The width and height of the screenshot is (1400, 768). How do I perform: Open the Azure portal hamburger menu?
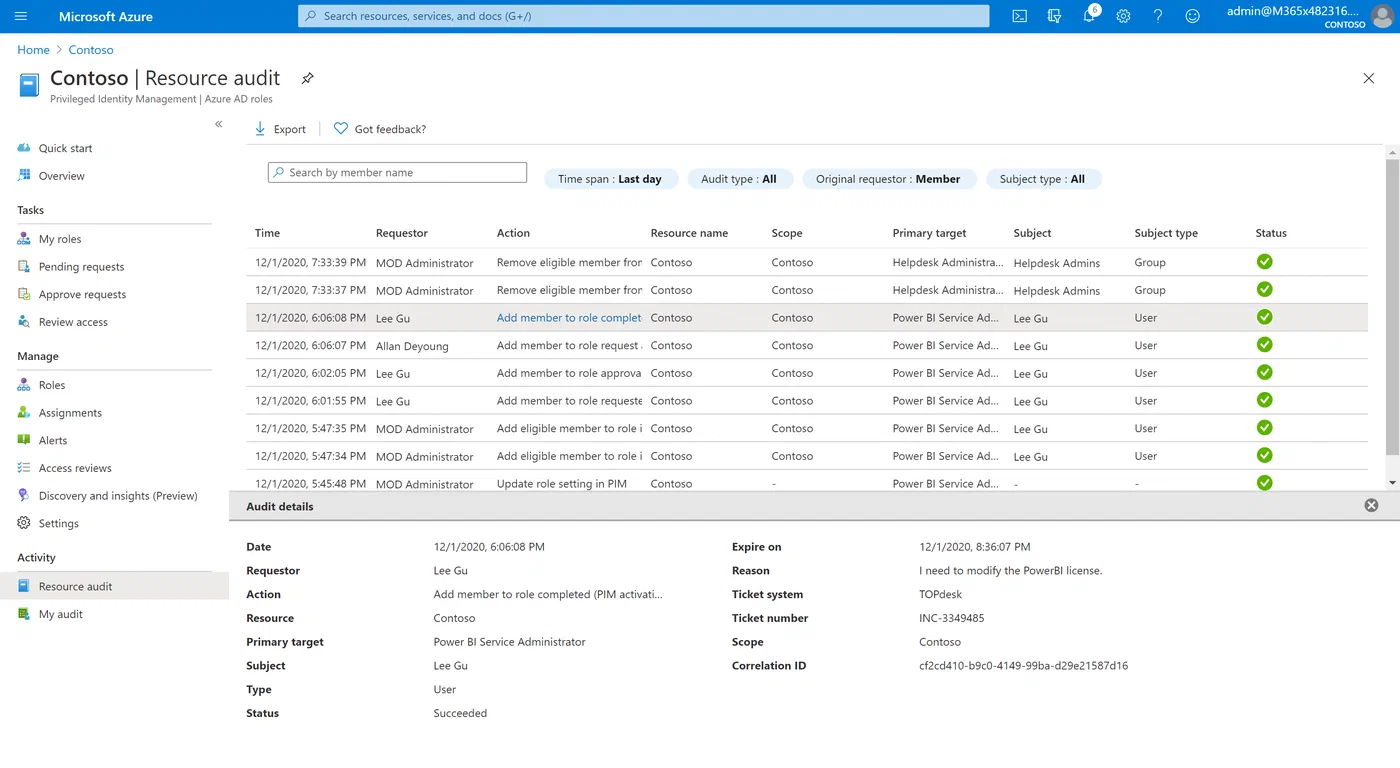pyautogui.click(x=21, y=16)
